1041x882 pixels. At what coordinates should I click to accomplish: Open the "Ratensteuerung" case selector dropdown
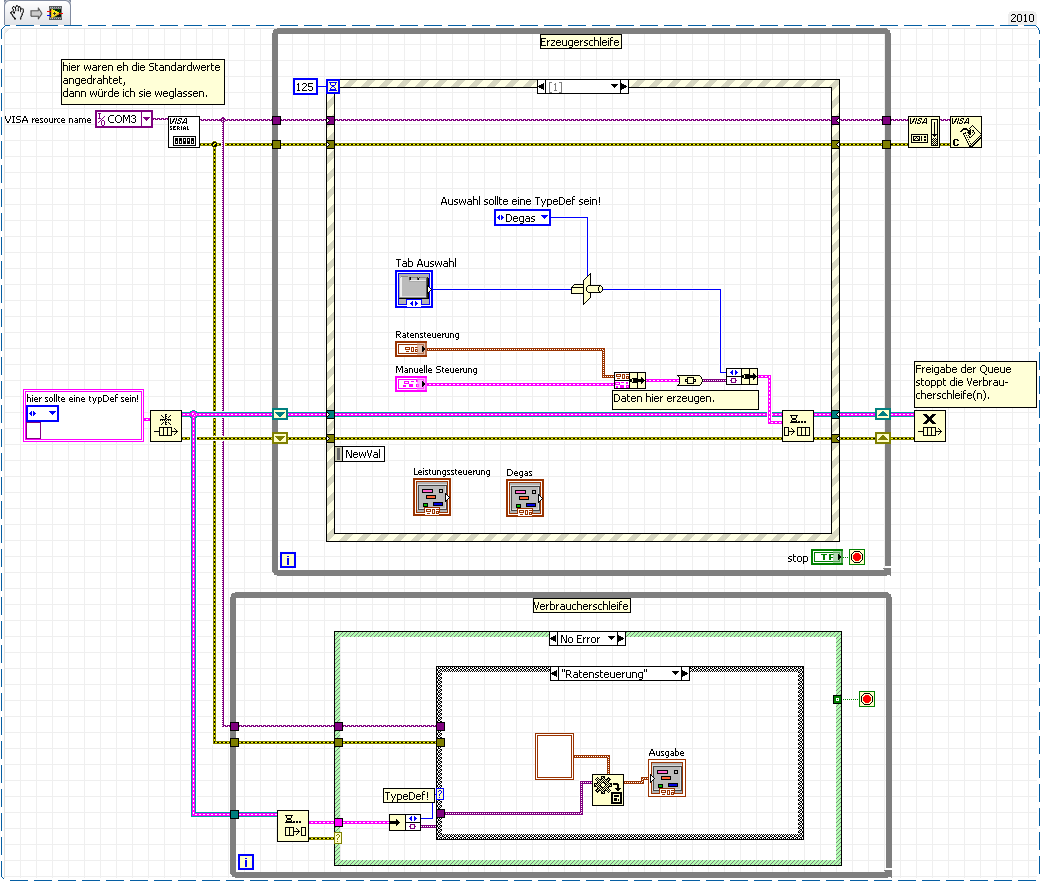click(675, 674)
